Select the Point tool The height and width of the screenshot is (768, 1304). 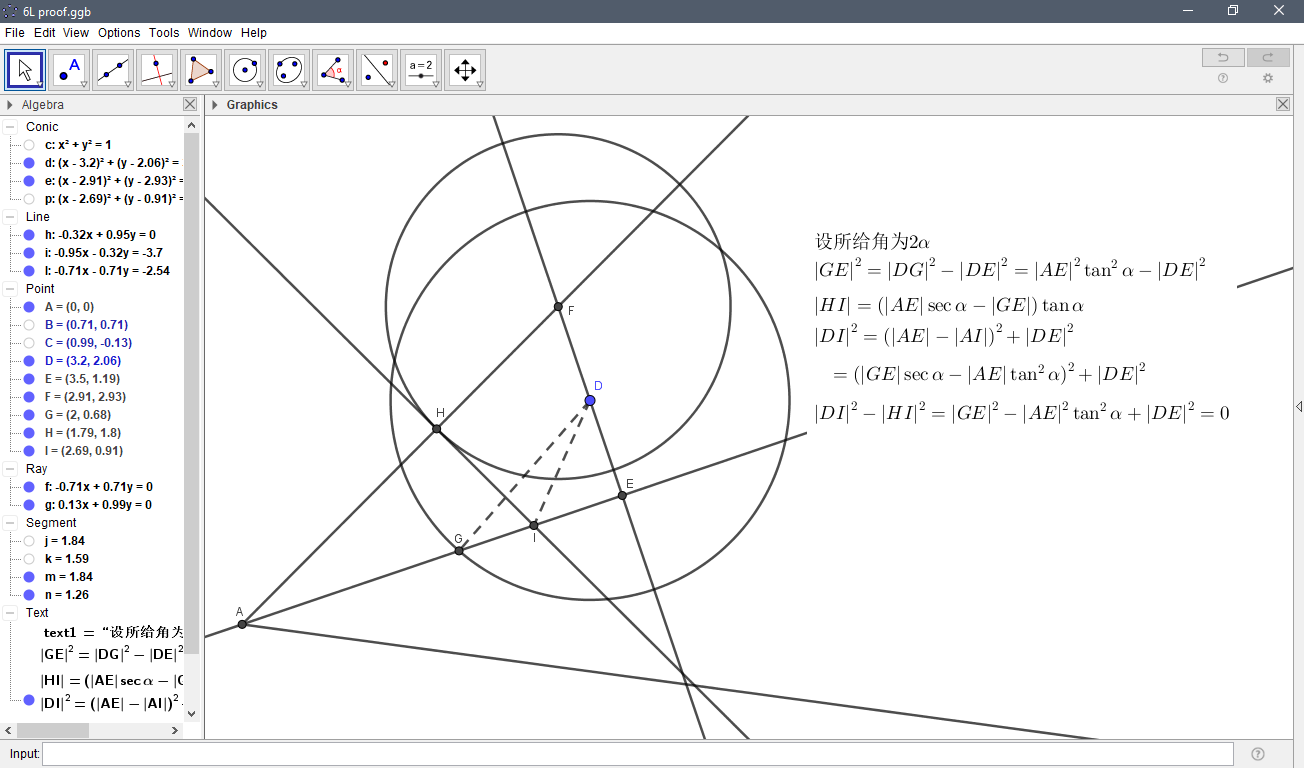coord(69,69)
